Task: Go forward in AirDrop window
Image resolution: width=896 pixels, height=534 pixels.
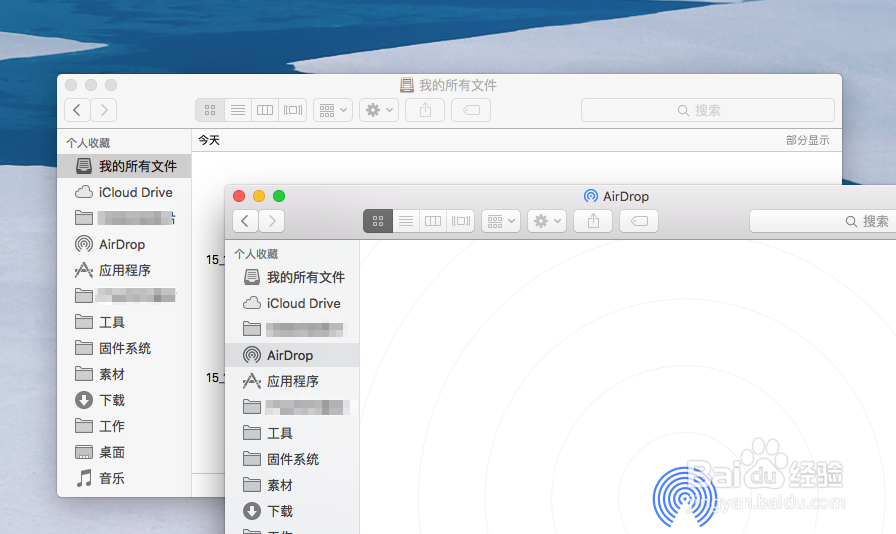Action: [272, 221]
